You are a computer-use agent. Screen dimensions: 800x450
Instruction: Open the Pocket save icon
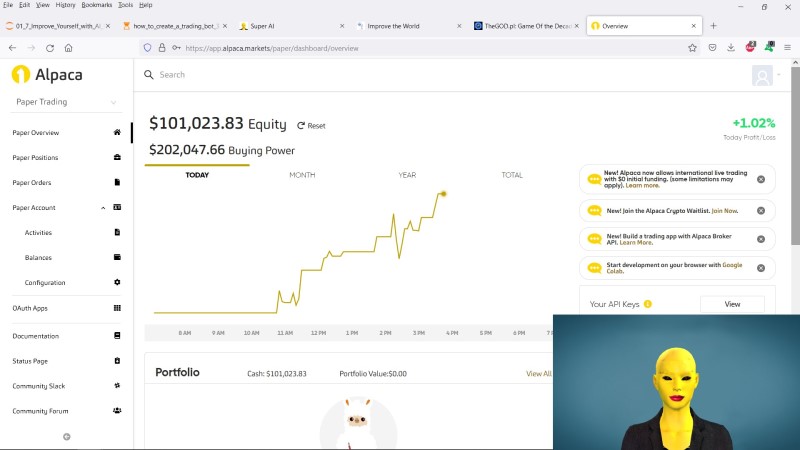pyautogui.click(x=712, y=48)
